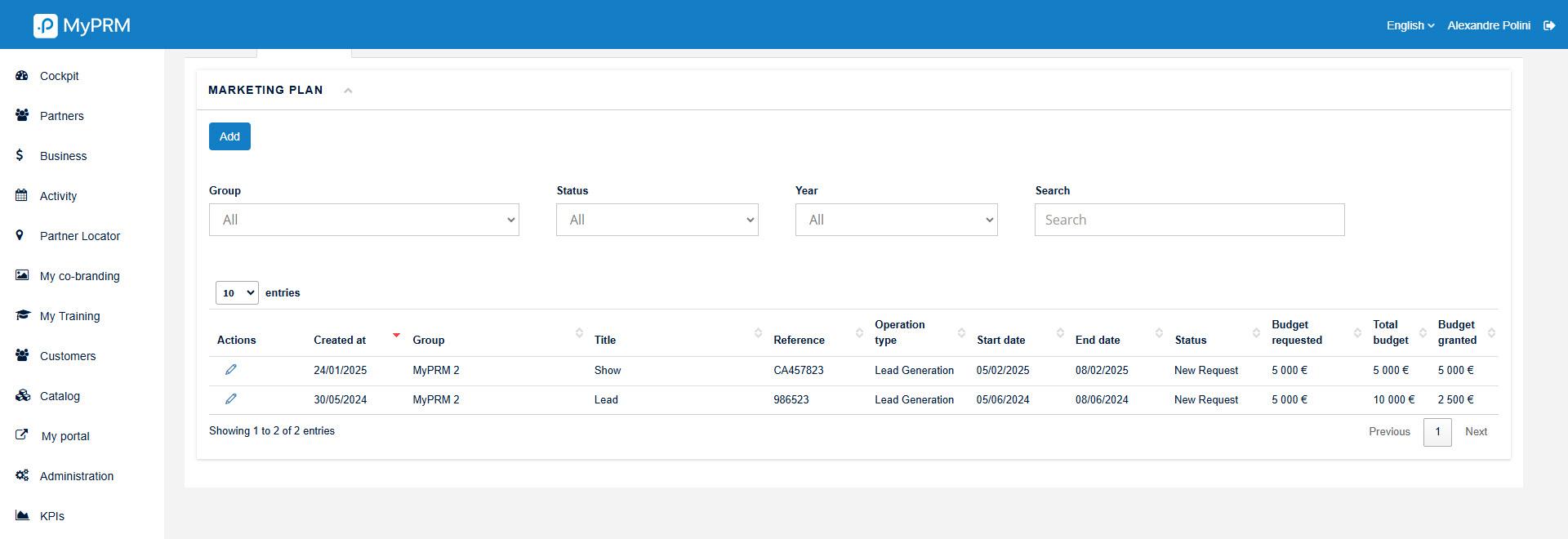Collapse the Marketing Plan panel chevron
Viewport: 1568px width, 539px height.
pyautogui.click(x=348, y=91)
